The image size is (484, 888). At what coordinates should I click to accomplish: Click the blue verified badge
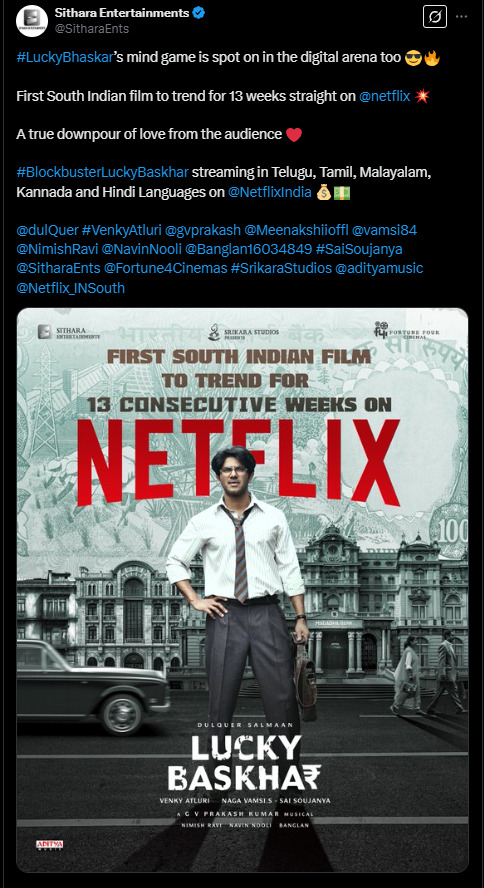pyautogui.click(x=199, y=12)
